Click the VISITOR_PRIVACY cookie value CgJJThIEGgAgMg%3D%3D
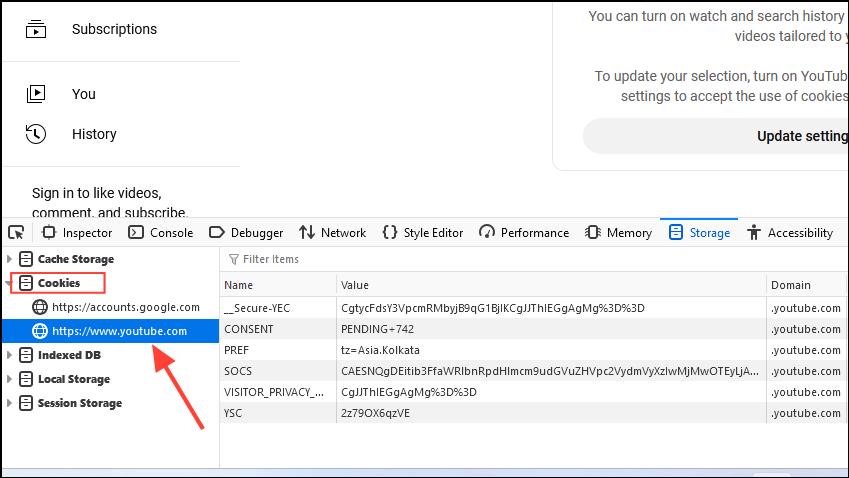849x478 pixels. tap(409, 392)
